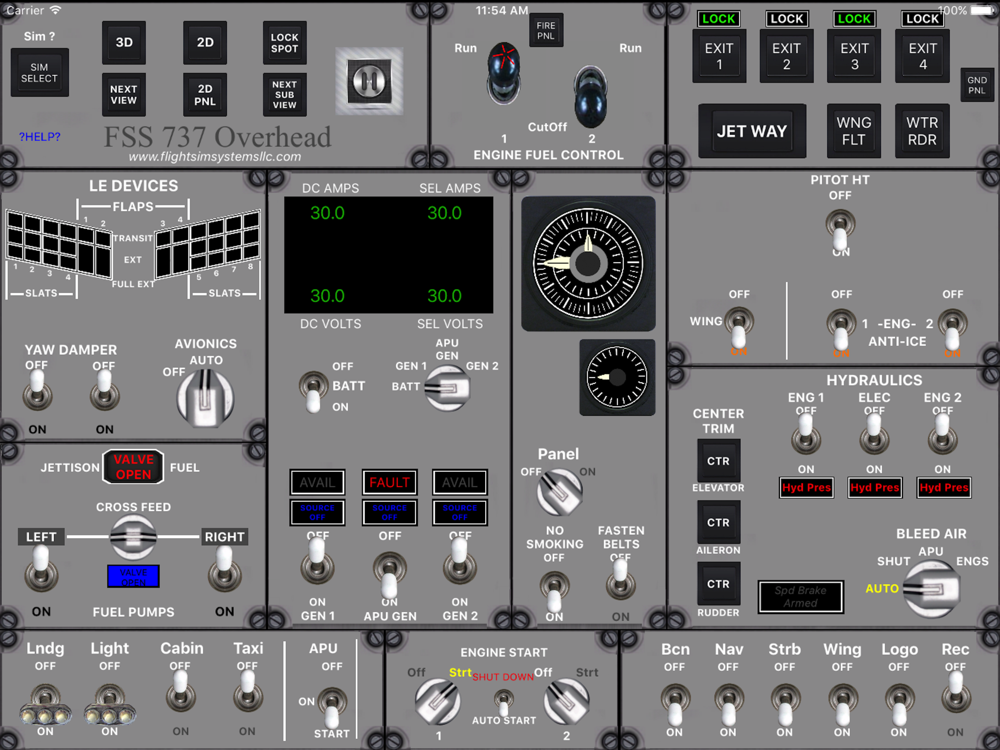Screen dimensions: 1000x750
Task: Toggle ENG 1 anti-ice switch
Action: (841, 328)
